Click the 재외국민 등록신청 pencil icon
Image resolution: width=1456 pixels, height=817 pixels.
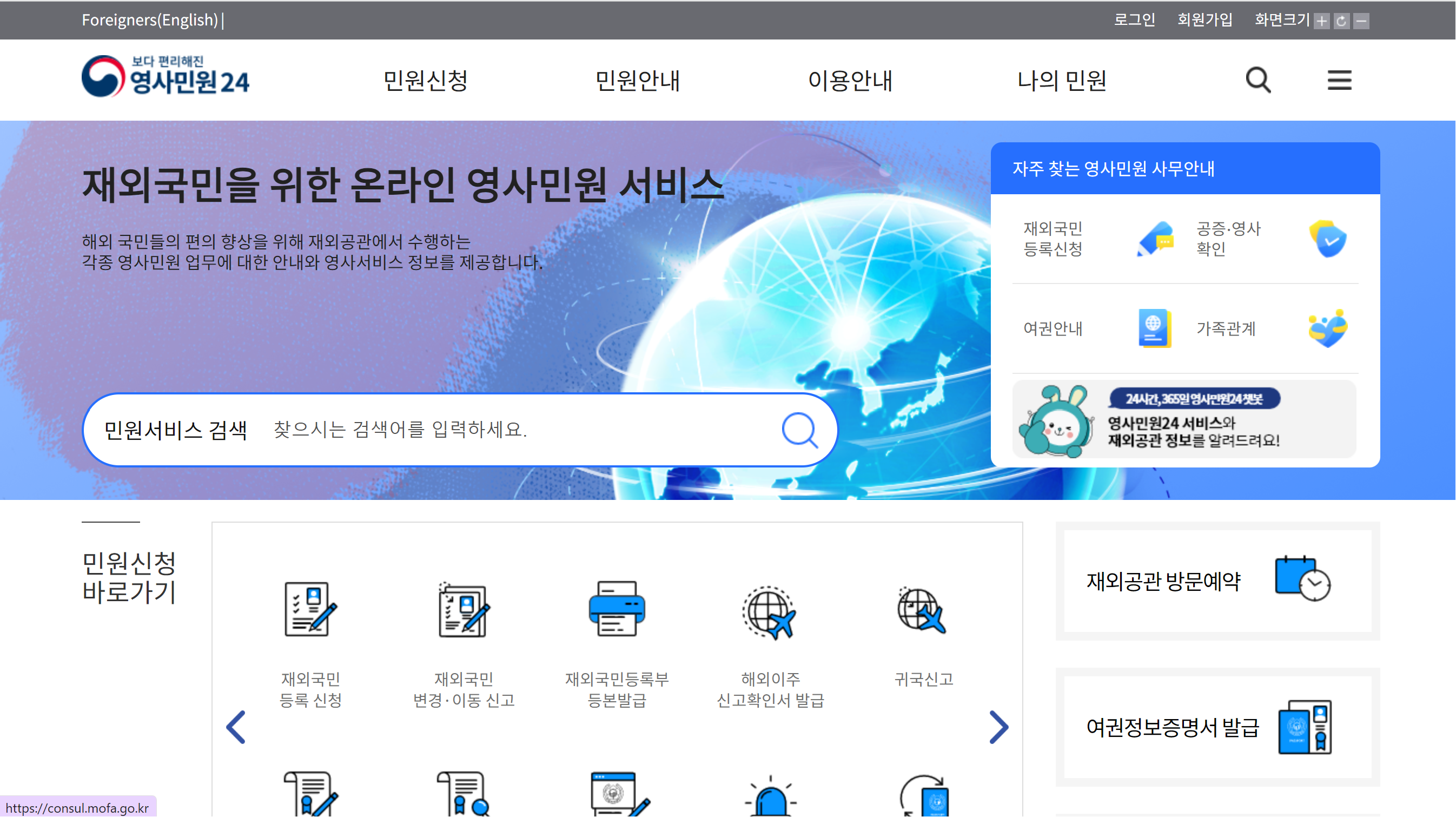click(x=1155, y=239)
